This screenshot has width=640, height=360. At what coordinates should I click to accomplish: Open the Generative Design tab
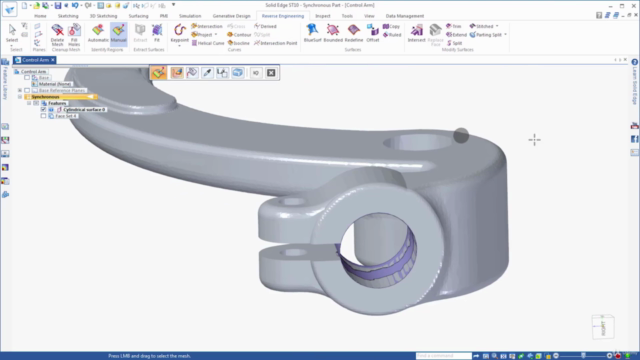pos(231,16)
